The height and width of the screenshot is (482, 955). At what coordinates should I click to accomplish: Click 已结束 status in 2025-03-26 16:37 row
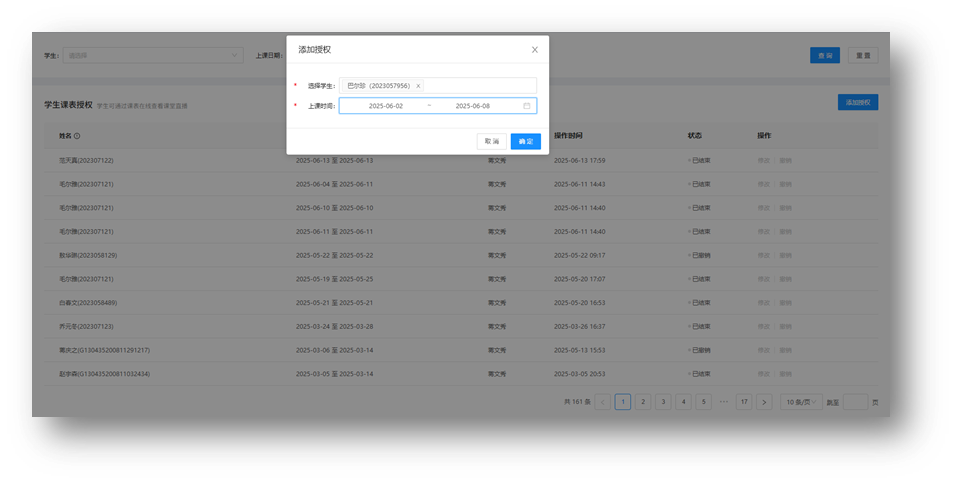(x=701, y=327)
